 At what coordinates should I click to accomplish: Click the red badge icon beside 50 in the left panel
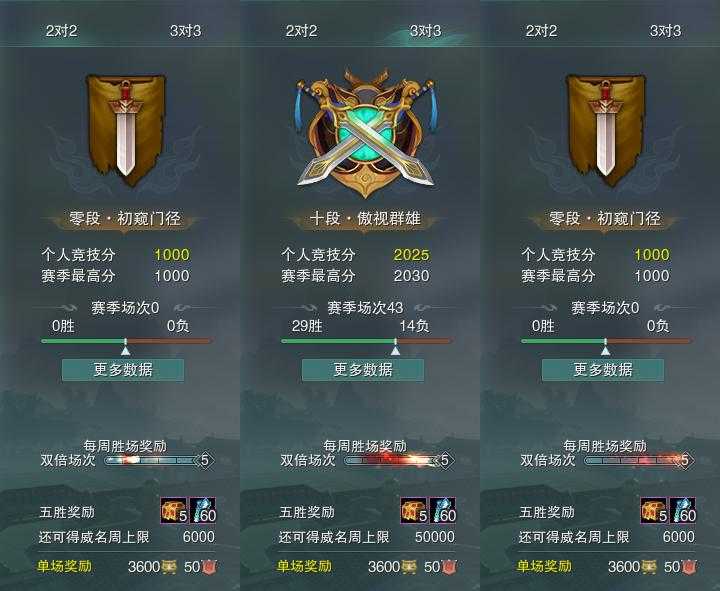pyautogui.click(x=209, y=567)
